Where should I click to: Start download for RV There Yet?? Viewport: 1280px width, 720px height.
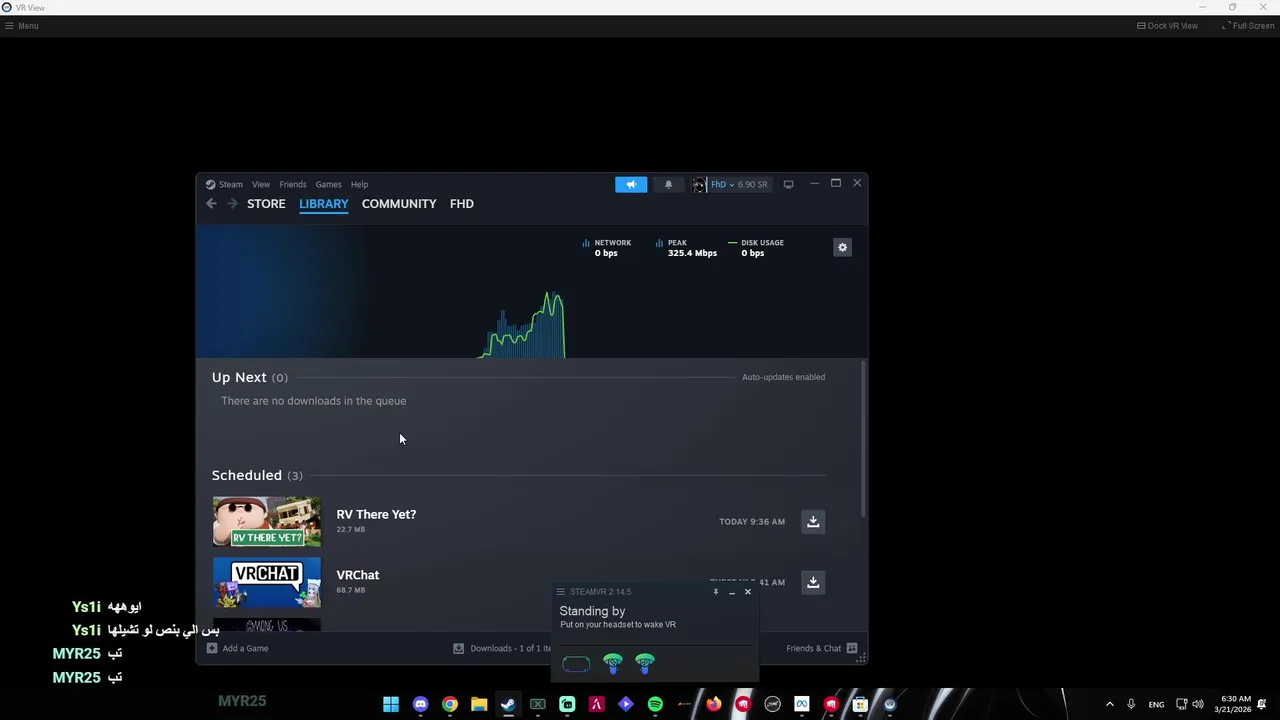813,521
